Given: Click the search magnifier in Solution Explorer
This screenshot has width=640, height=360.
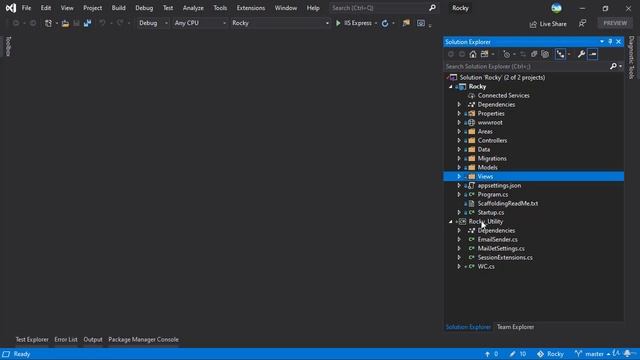Looking at the screenshot, I should [613, 66].
